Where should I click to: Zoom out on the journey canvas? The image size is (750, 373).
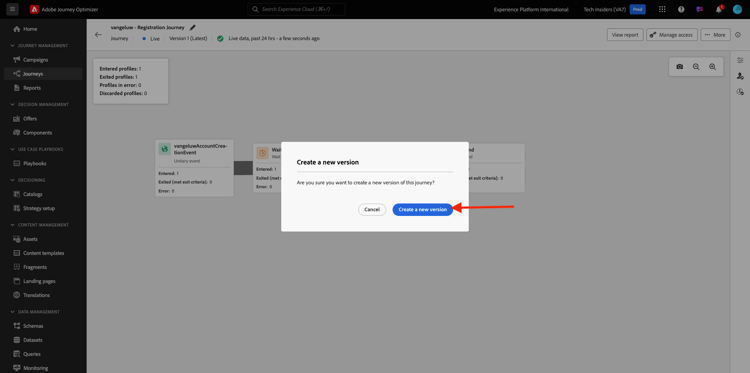point(696,67)
